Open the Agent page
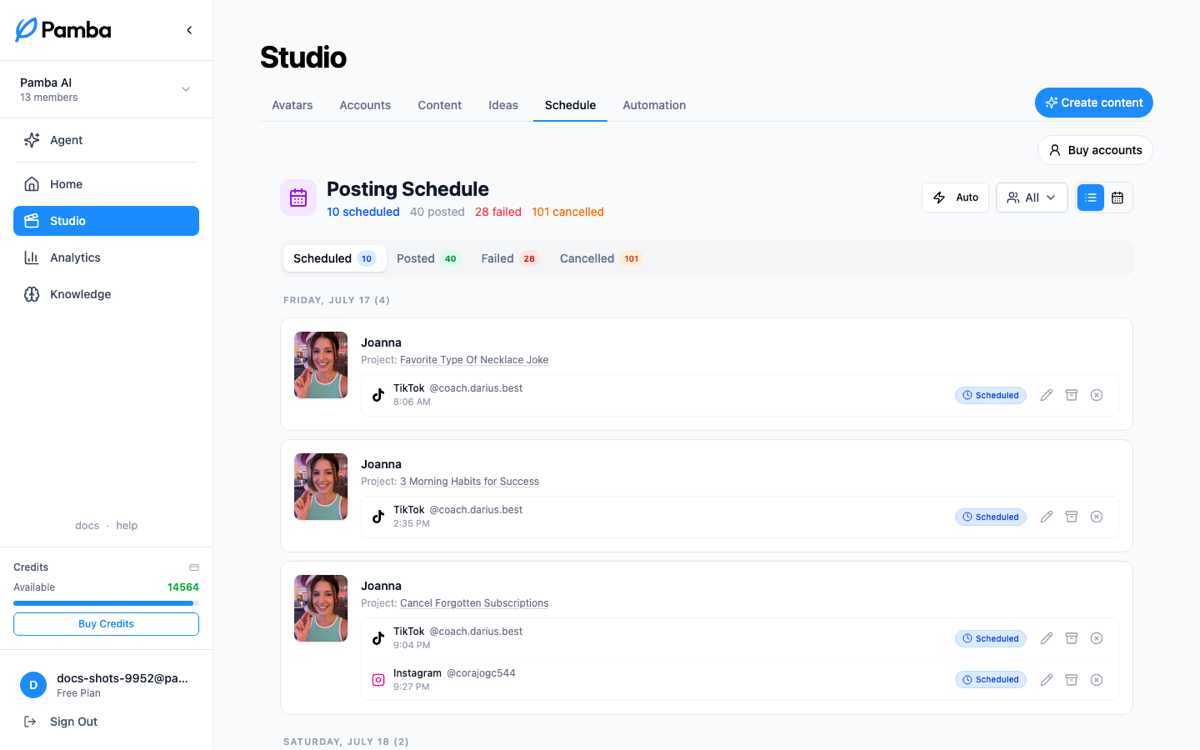This screenshot has width=1200, height=750. pyautogui.click(x=106, y=140)
